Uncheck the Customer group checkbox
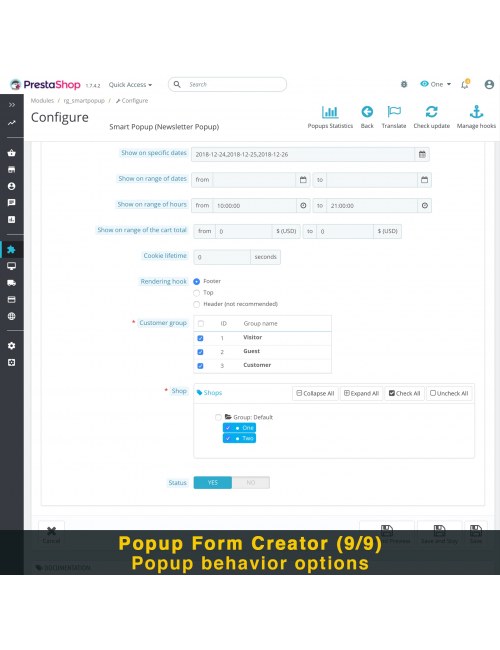Viewport: 500px width, 650px height. tap(200, 366)
